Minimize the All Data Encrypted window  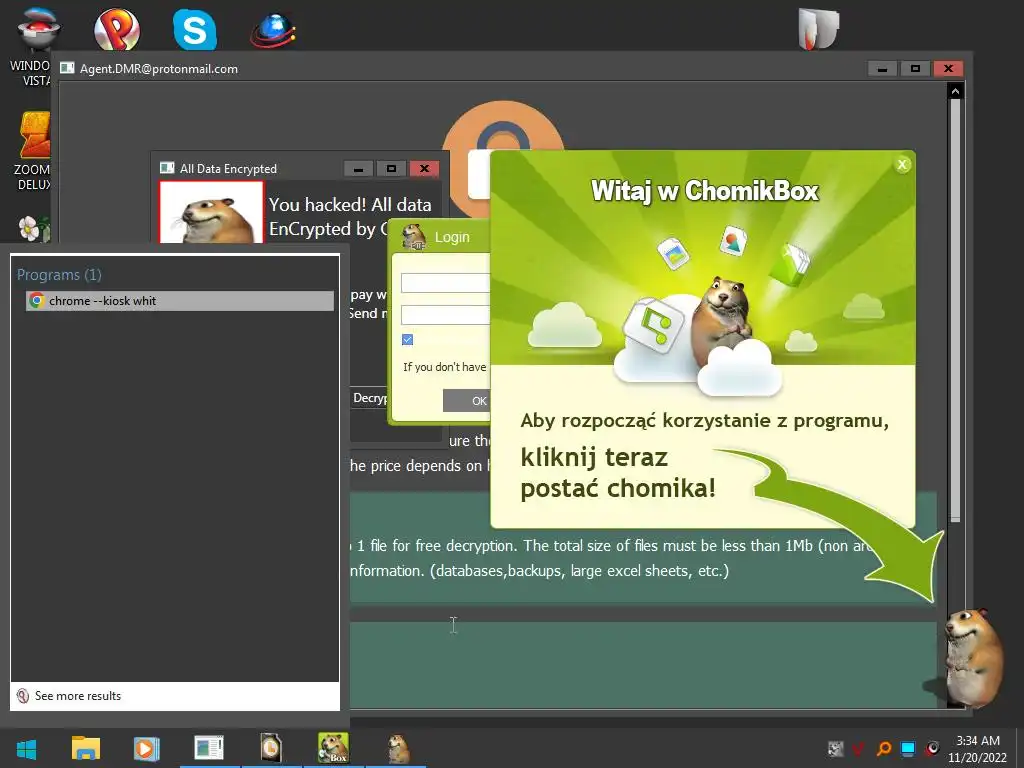click(359, 168)
